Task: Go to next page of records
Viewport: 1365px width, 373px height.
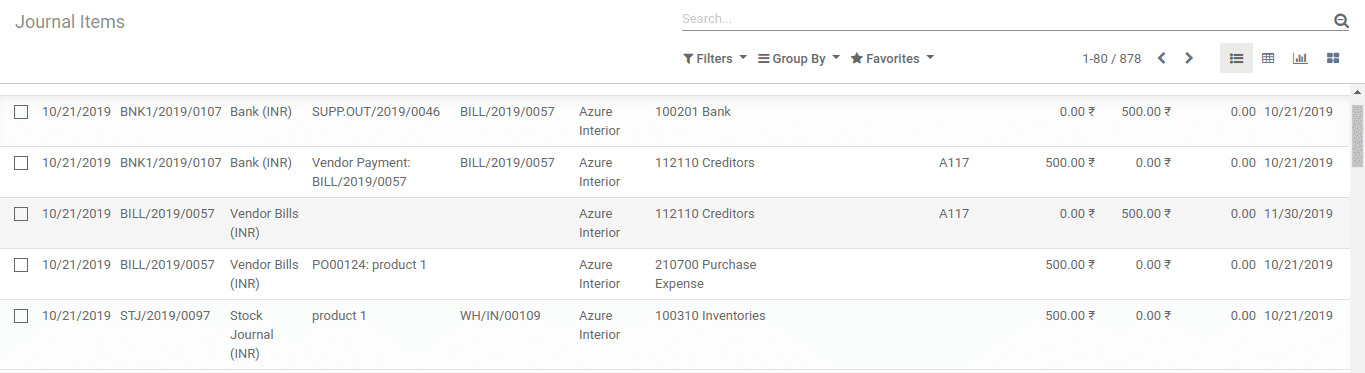Action: (1189, 58)
